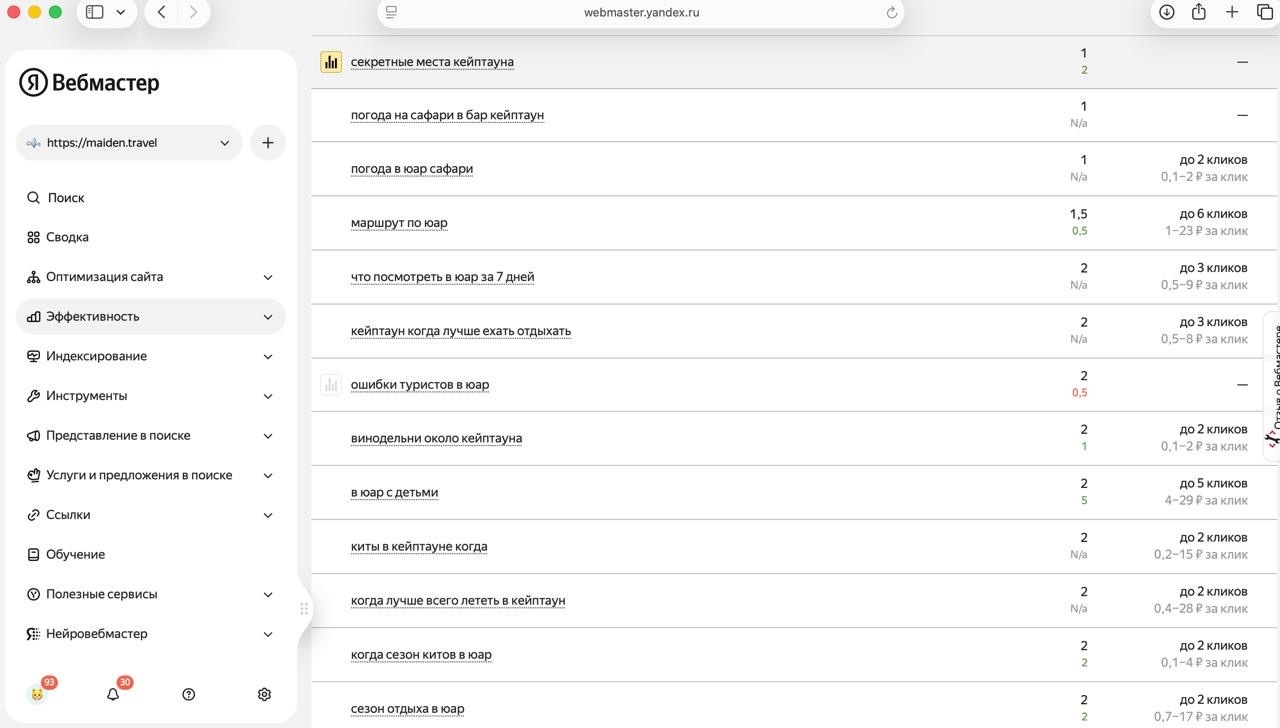Open query маршрут по юар
Viewport: 1280px width, 728px height.
click(399, 223)
